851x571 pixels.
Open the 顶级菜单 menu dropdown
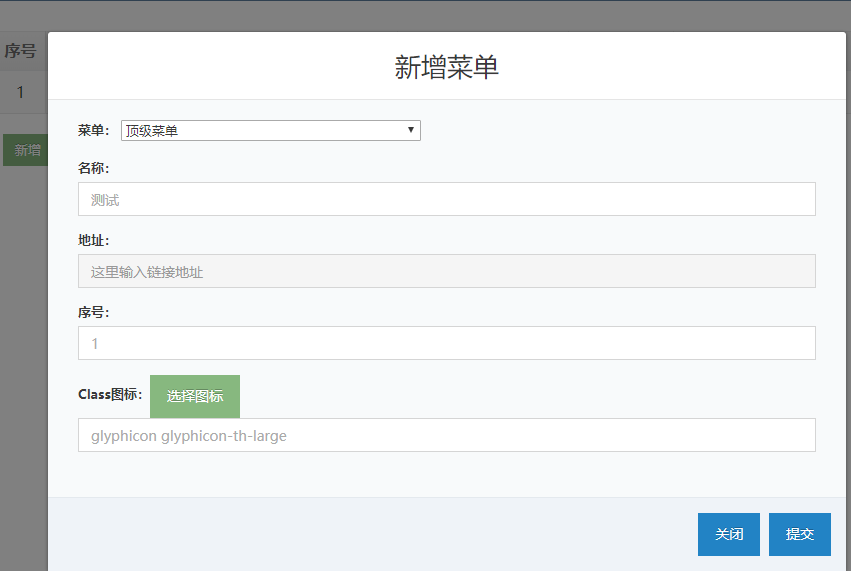point(270,130)
